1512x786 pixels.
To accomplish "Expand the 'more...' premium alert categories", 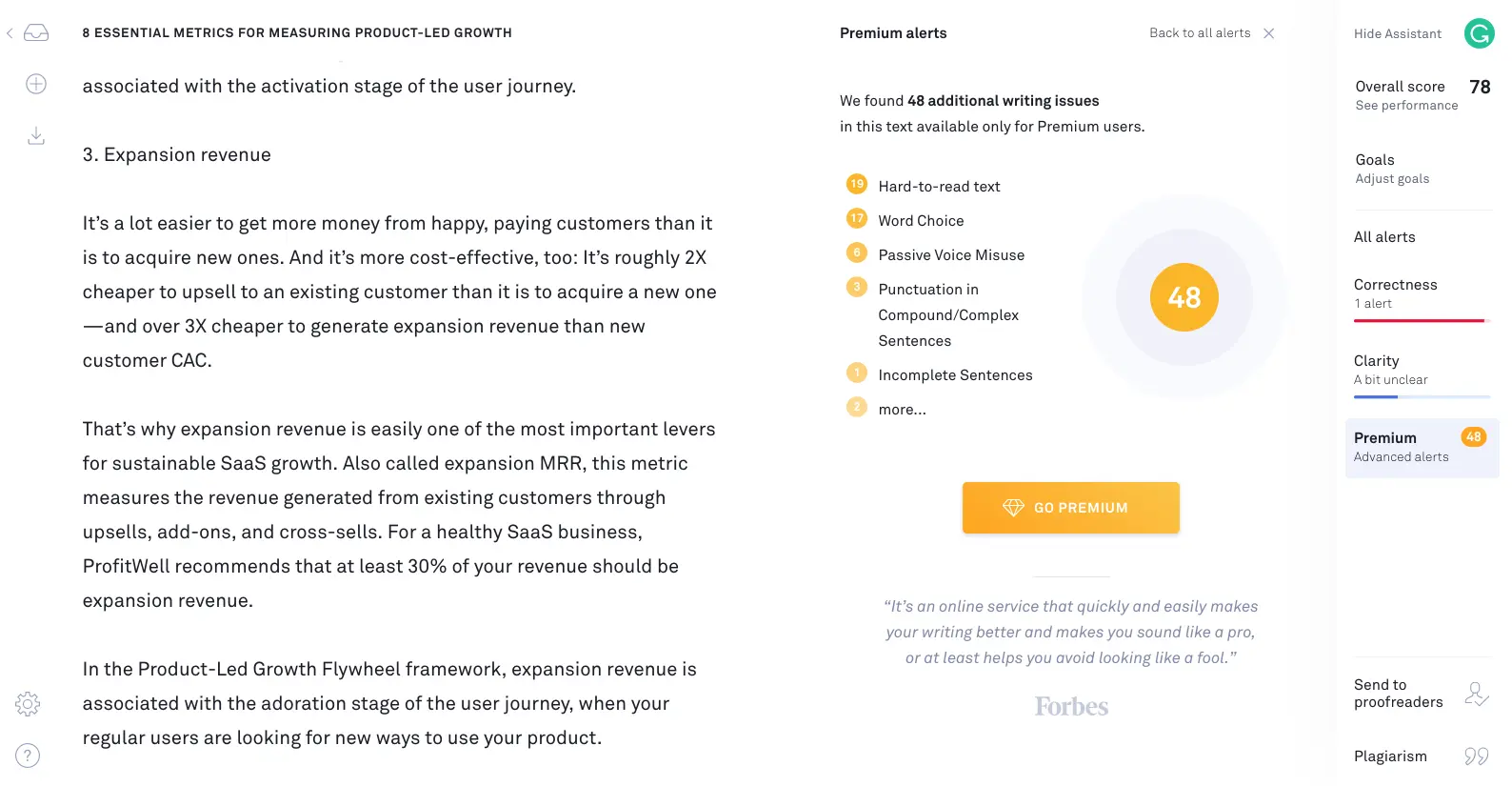I will 901,409.
